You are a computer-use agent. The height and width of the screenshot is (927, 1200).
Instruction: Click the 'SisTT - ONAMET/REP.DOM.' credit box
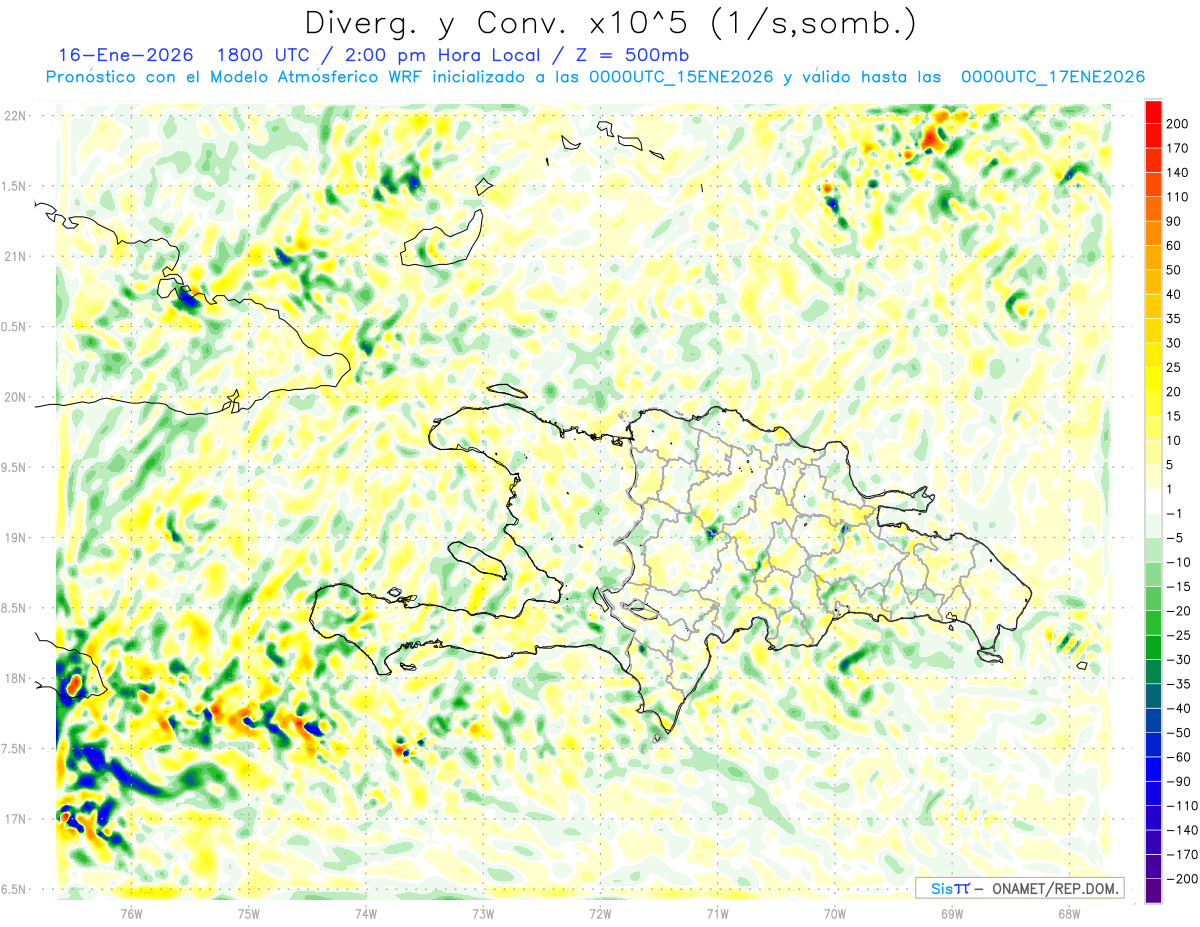[x=1019, y=888]
